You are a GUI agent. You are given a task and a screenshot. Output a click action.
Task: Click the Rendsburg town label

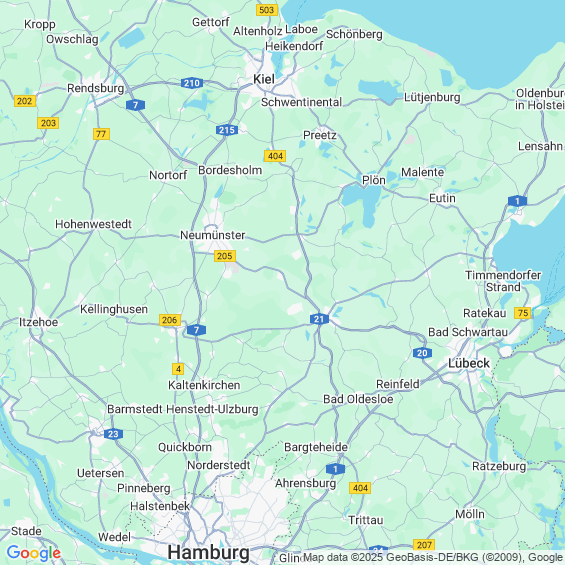click(x=95, y=88)
